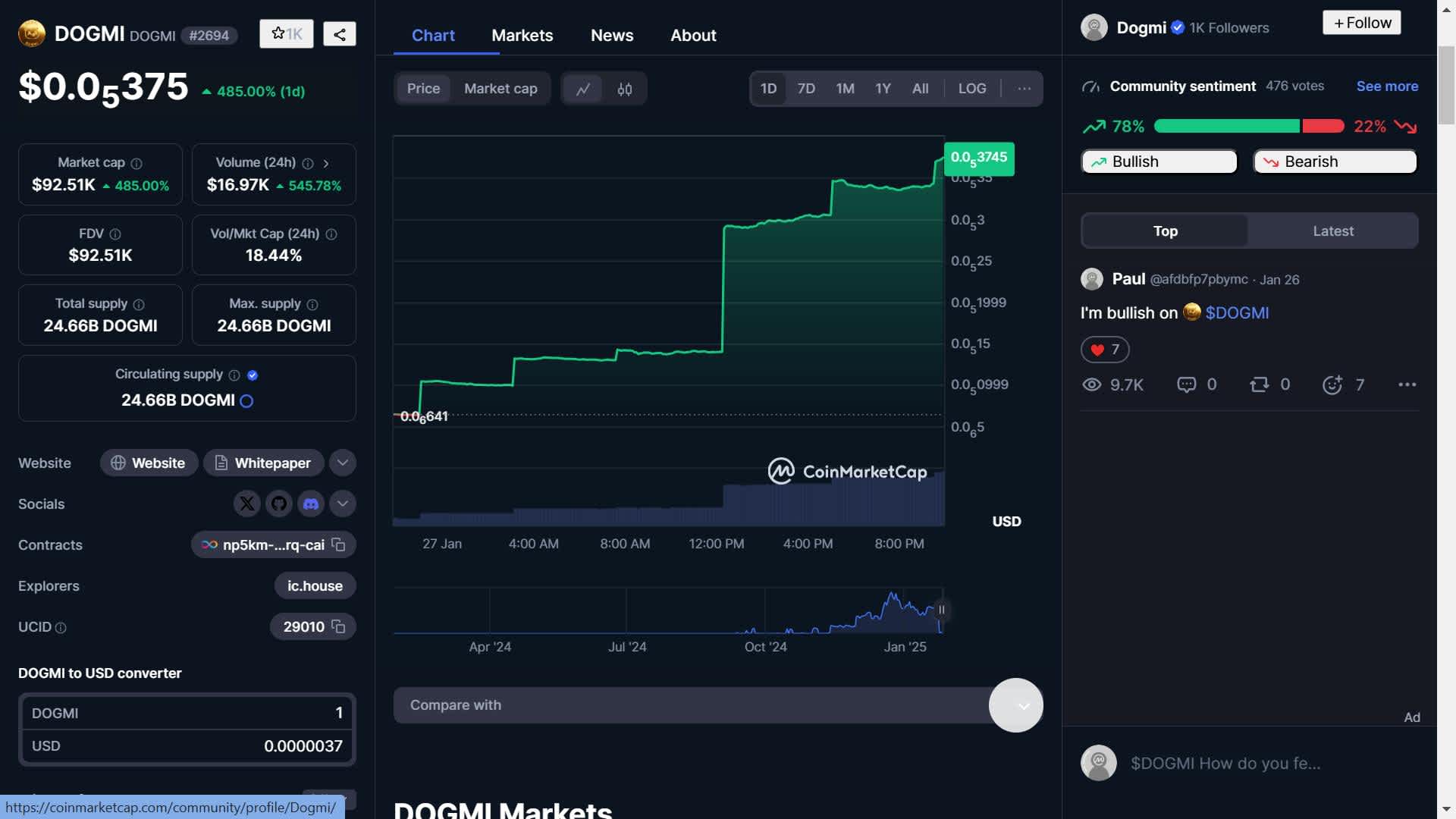Open the Website link
The height and width of the screenshot is (819, 1456).
coord(149,463)
